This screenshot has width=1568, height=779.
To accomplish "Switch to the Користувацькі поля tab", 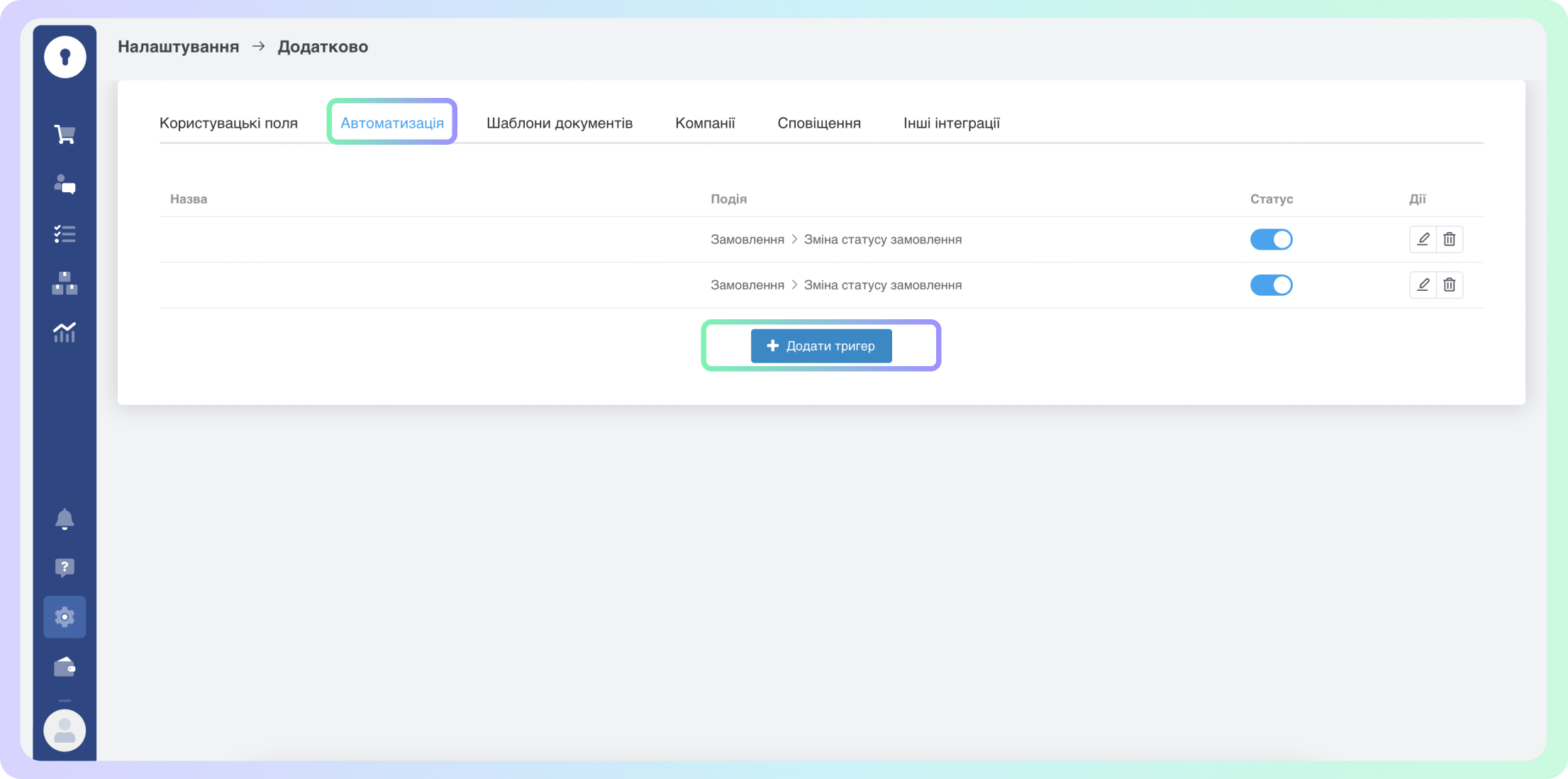I will [228, 123].
